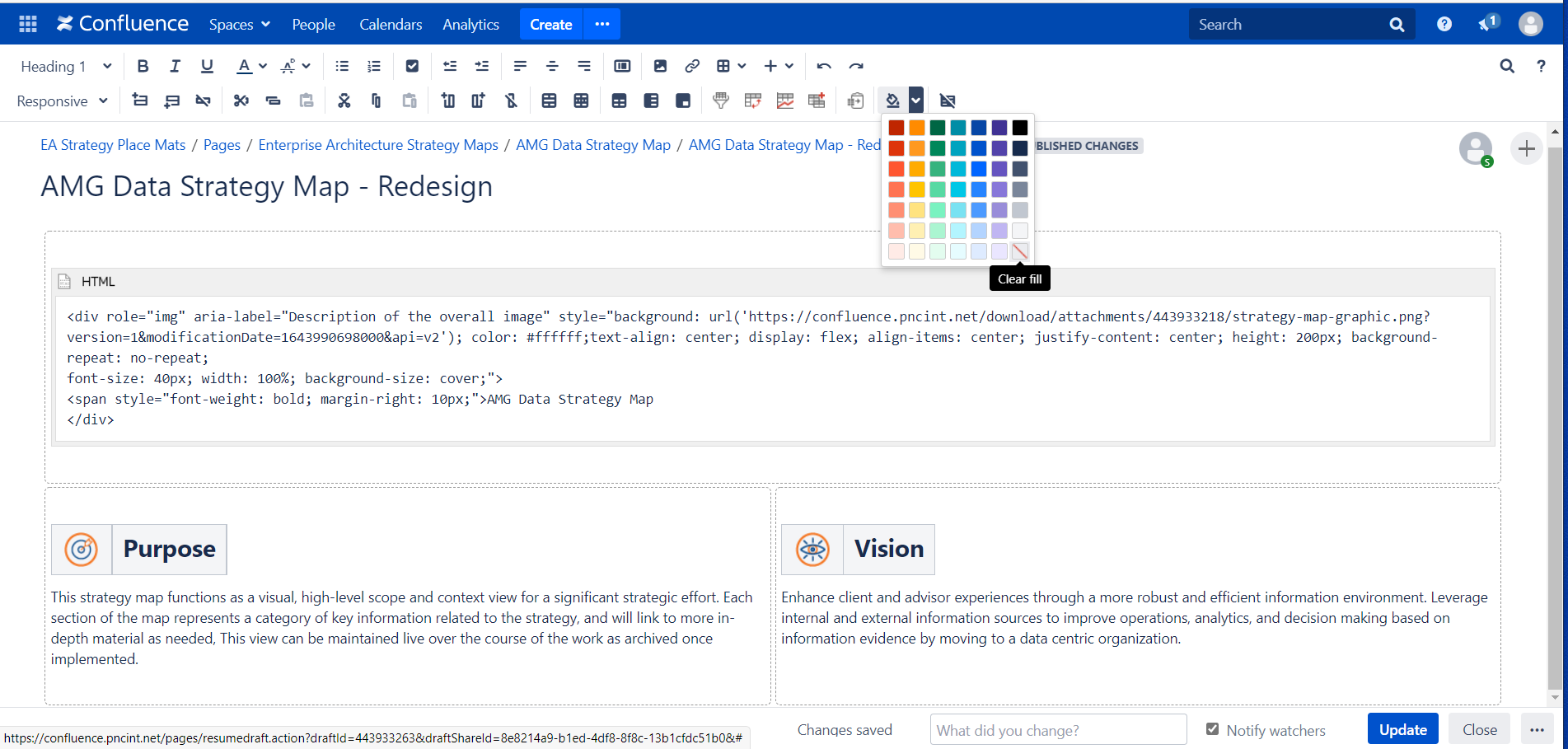The image size is (1568, 749).
Task: Insert a task list checkbox item
Action: pos(413,66)
